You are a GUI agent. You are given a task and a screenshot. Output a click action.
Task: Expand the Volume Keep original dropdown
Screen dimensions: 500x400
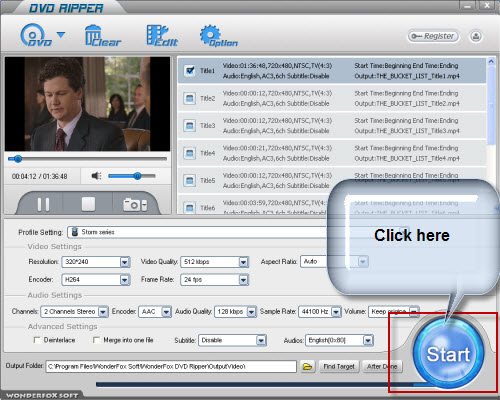coord(414,312)
